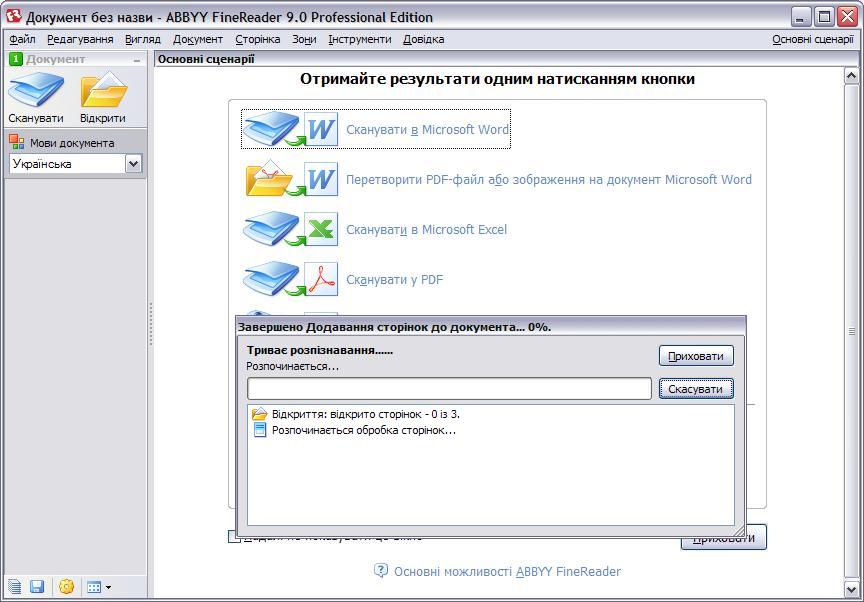Screen dimensions: 864x602
Task: Select Сканувати в Microsoft Word scenario link
Action: tap(428, 129)
